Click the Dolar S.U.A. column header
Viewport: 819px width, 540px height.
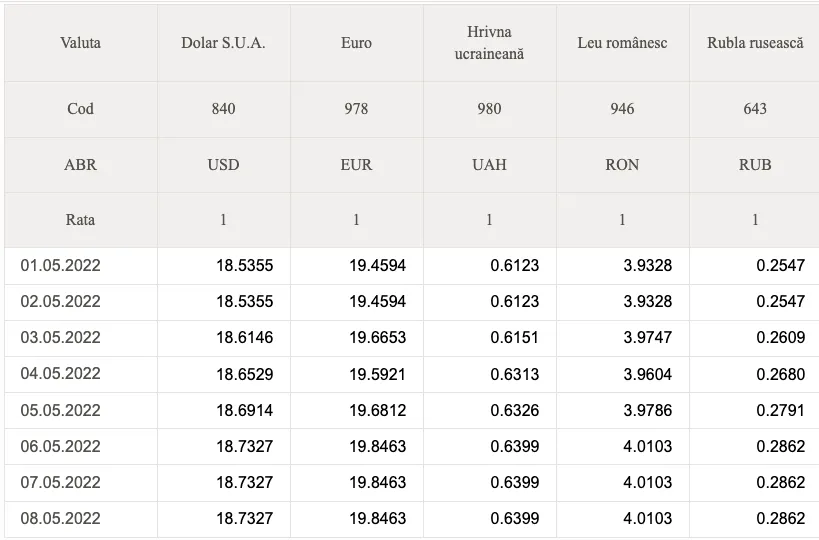click(224, 43)
